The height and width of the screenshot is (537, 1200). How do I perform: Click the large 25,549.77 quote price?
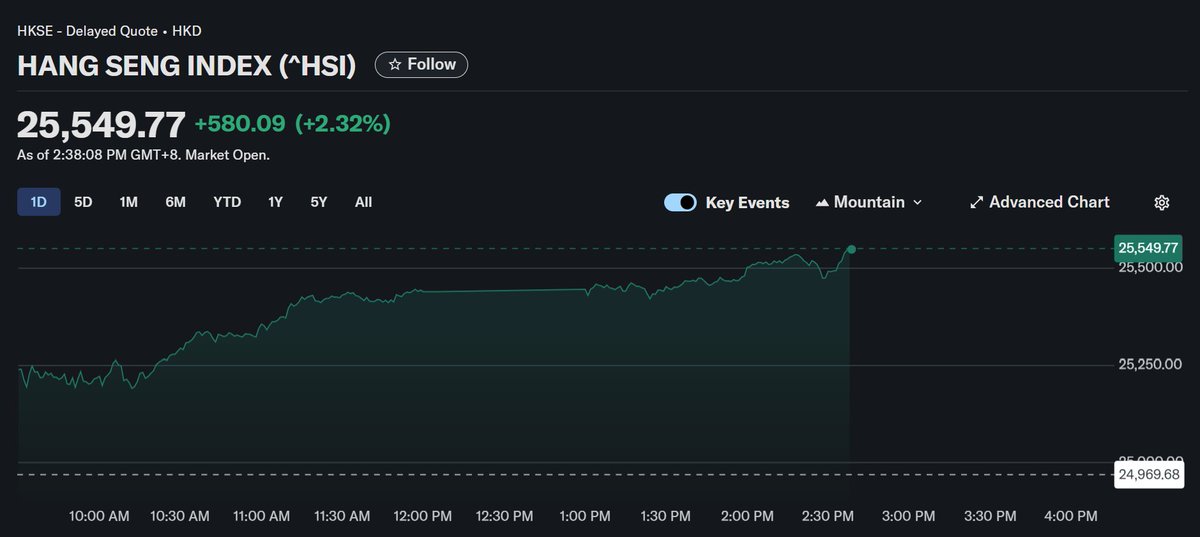tap(101, 125)
